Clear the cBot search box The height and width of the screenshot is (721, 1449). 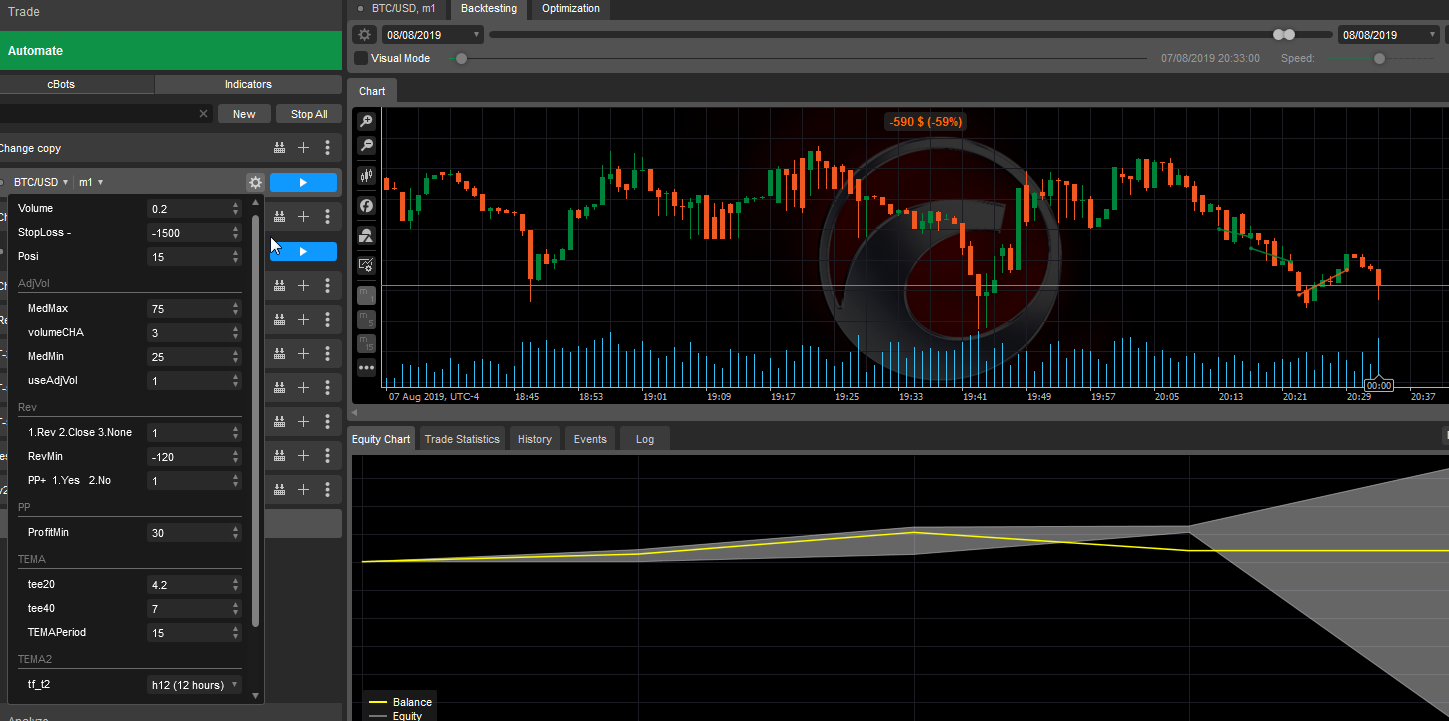[204, 114]
